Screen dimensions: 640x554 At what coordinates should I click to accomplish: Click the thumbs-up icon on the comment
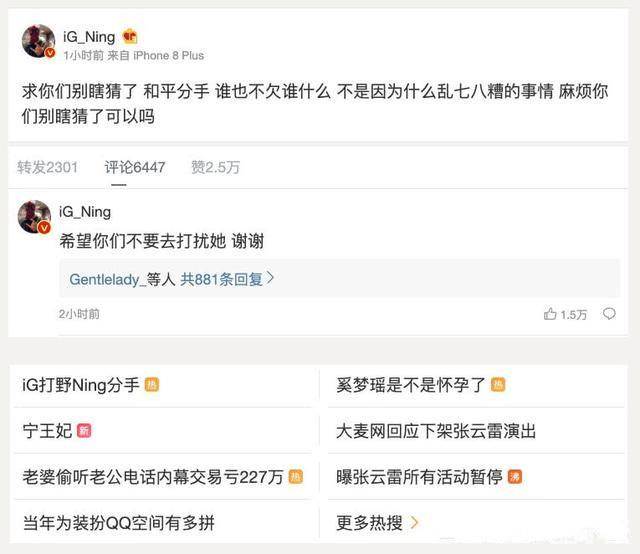tap(550, 314)
